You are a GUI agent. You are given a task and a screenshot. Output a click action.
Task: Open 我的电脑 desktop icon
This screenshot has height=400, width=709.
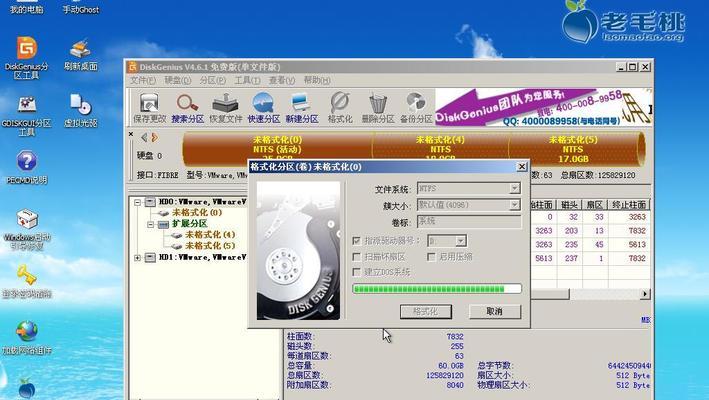[x=27, y=8]
